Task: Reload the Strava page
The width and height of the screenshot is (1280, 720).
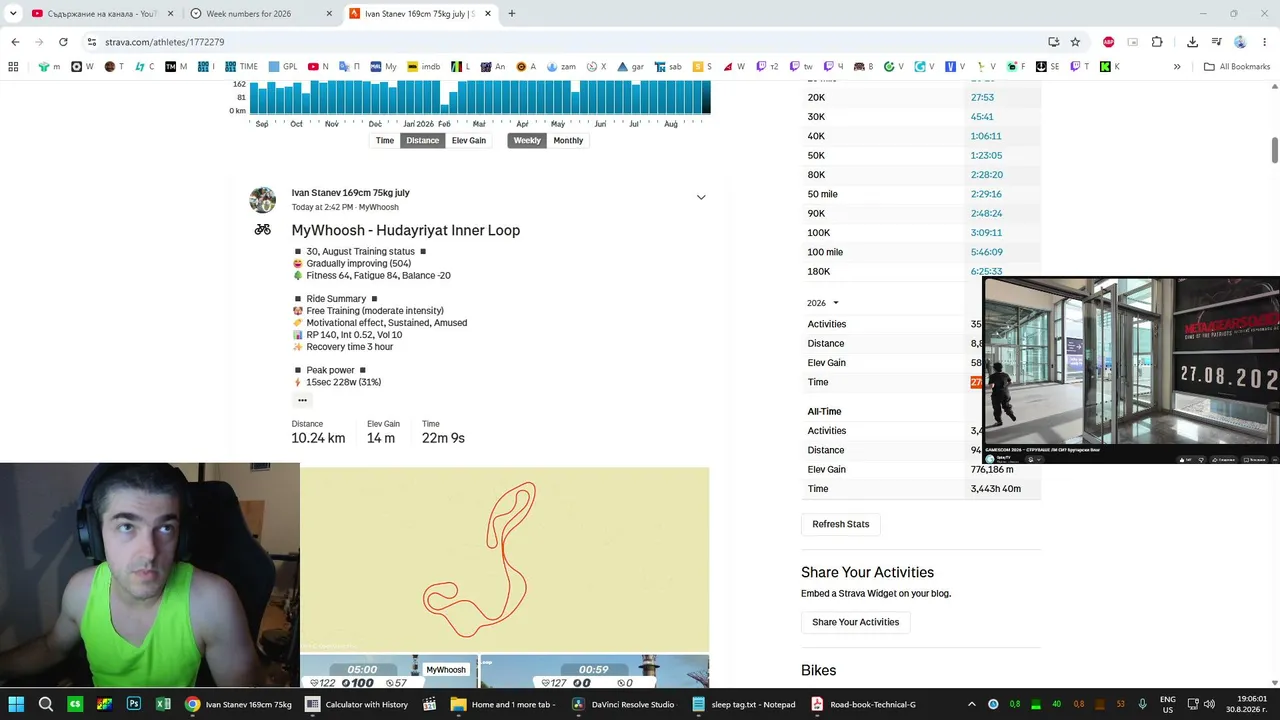Action: pyautogui.click(x=63, y=42)
